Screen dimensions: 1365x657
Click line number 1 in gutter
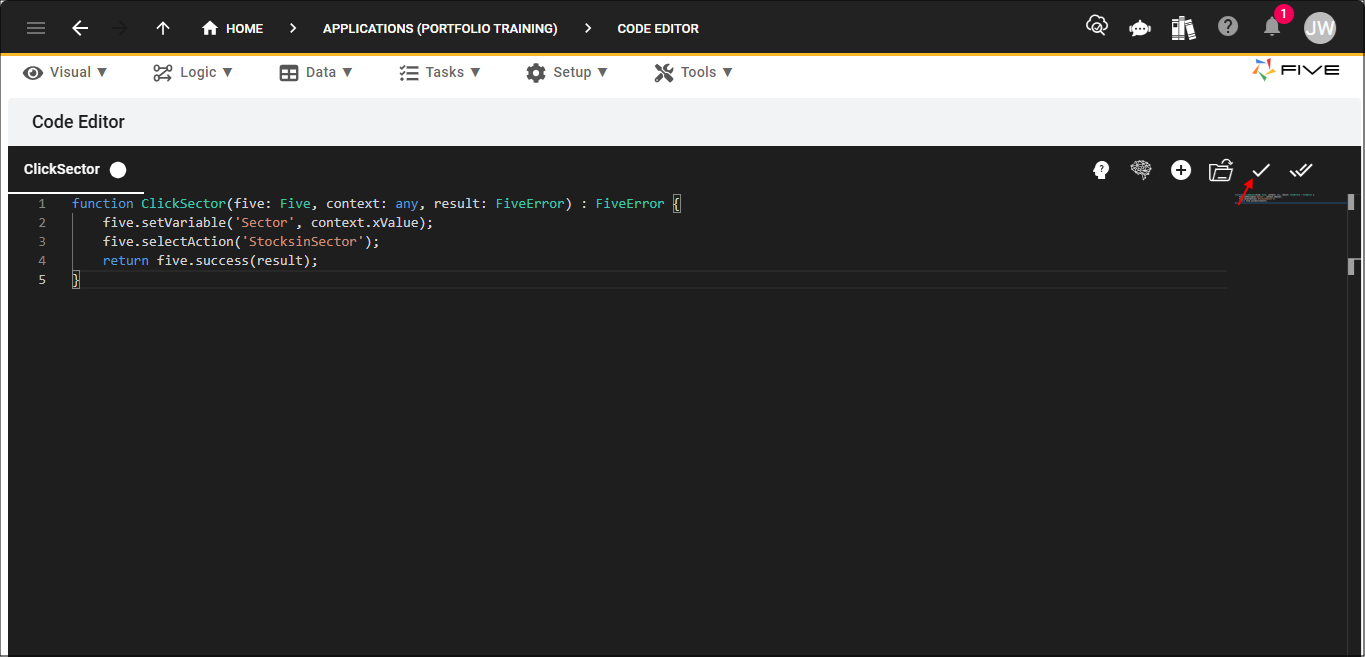click(42, 203)
